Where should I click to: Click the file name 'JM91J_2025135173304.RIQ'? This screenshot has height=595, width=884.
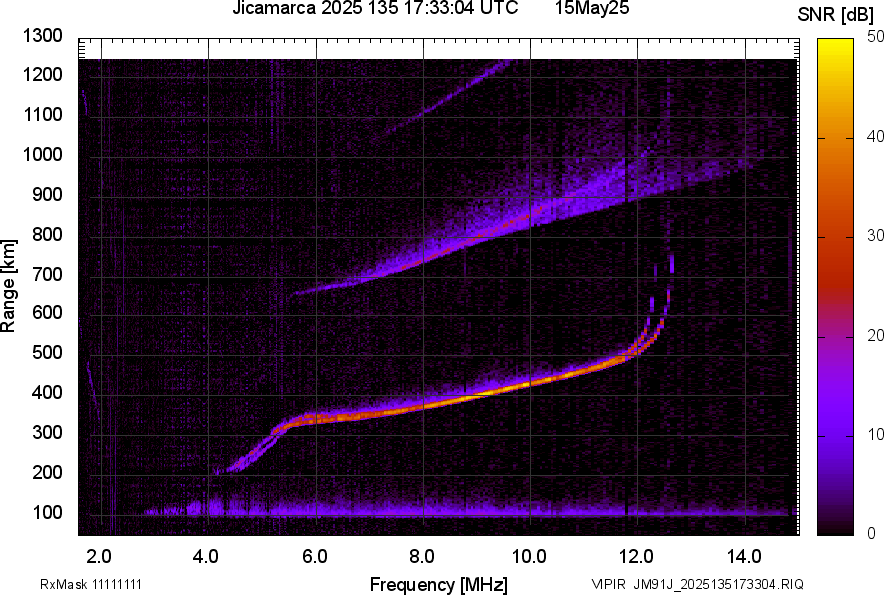point(718,584)
